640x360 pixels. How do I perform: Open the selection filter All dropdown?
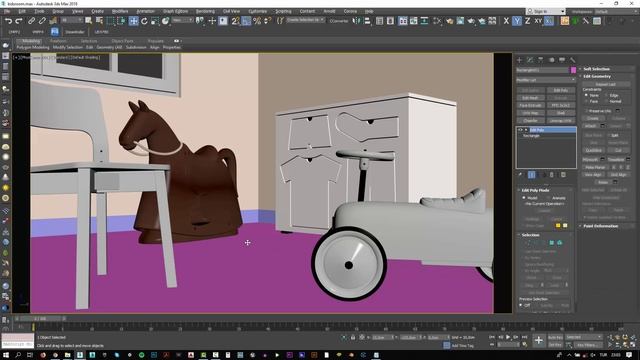click(x=71, y=20)
